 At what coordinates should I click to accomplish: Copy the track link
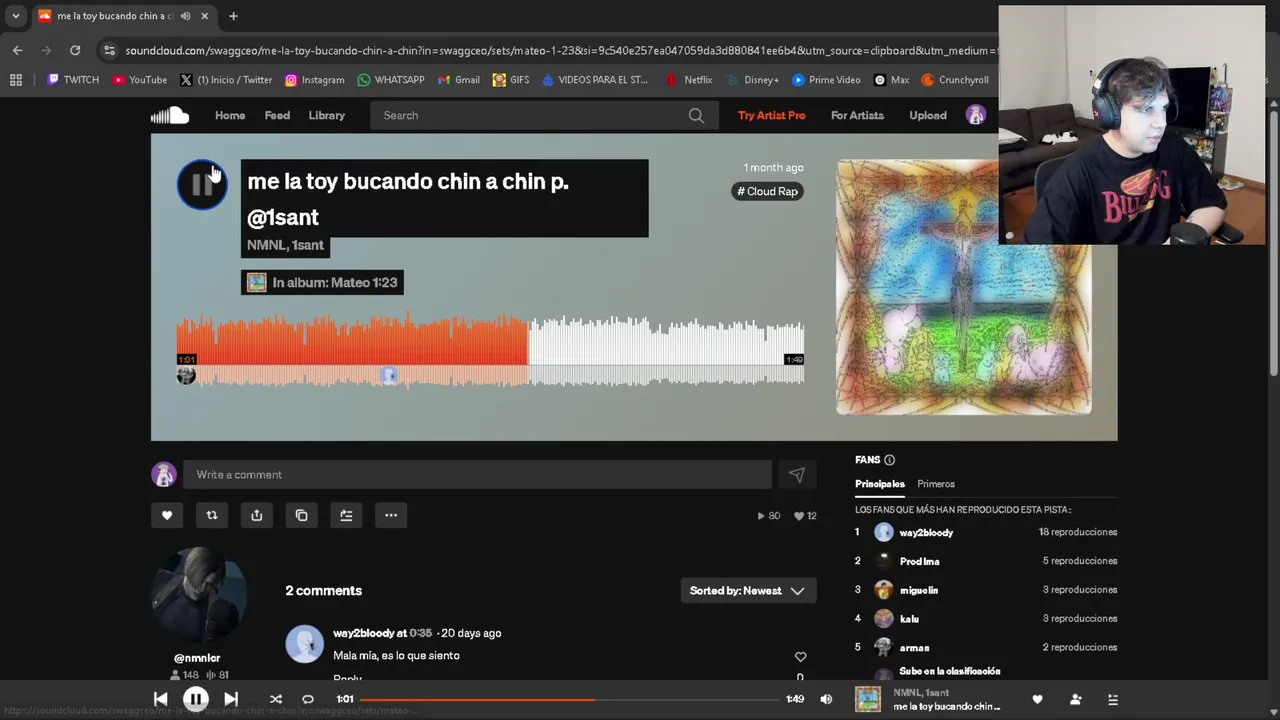[x=302, y=515]
